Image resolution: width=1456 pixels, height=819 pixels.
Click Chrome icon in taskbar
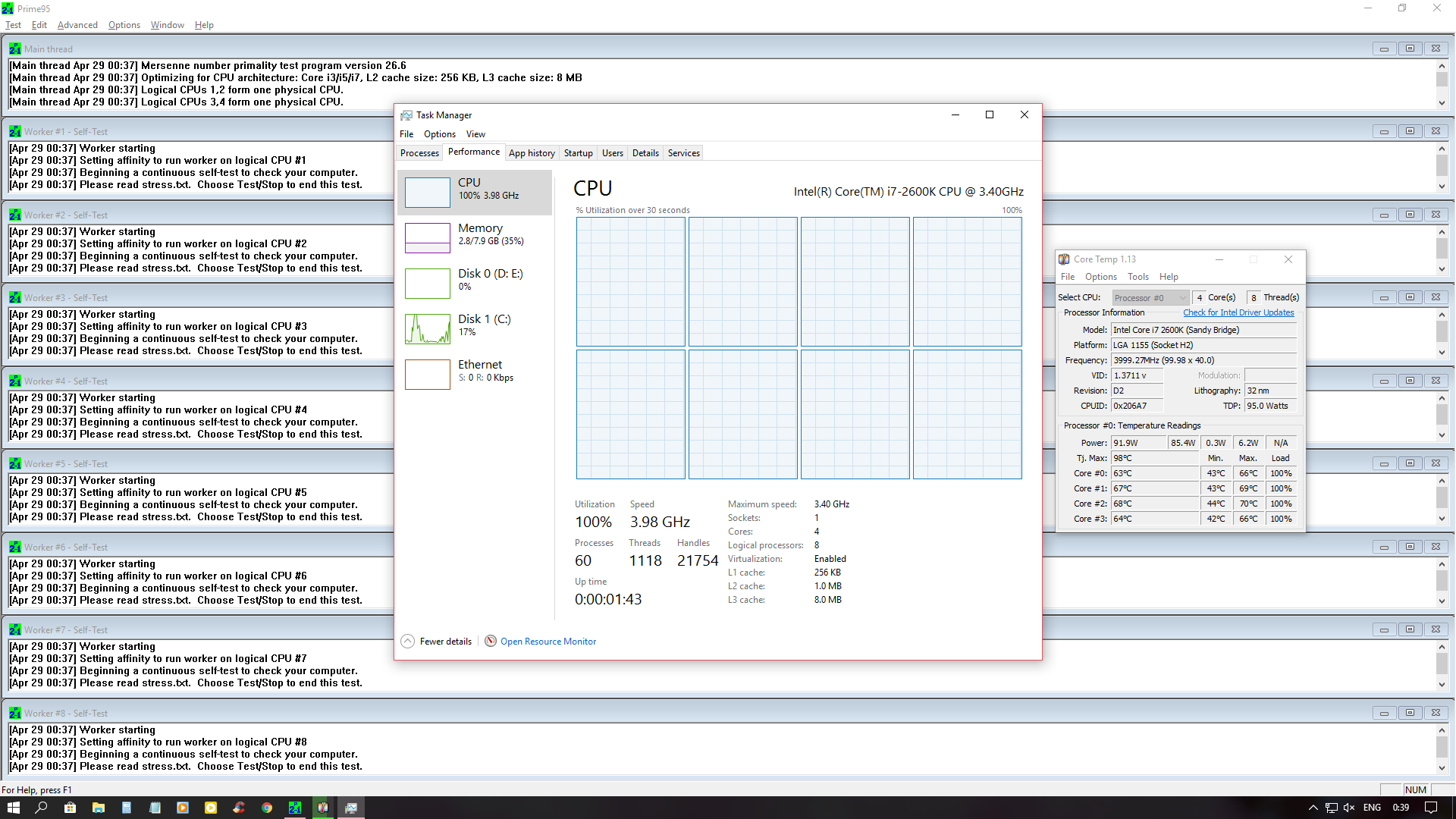pyautogui.click(x=267, y=808)
